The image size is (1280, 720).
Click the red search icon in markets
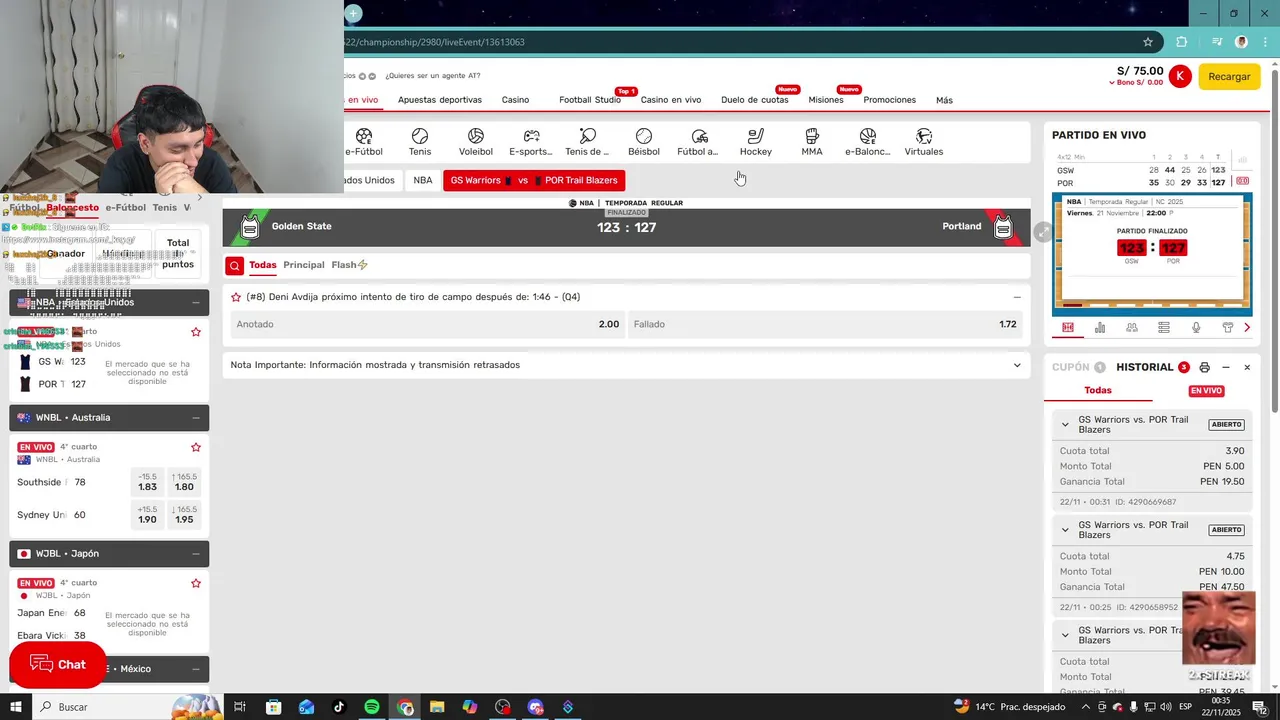(x=234, y=265)
